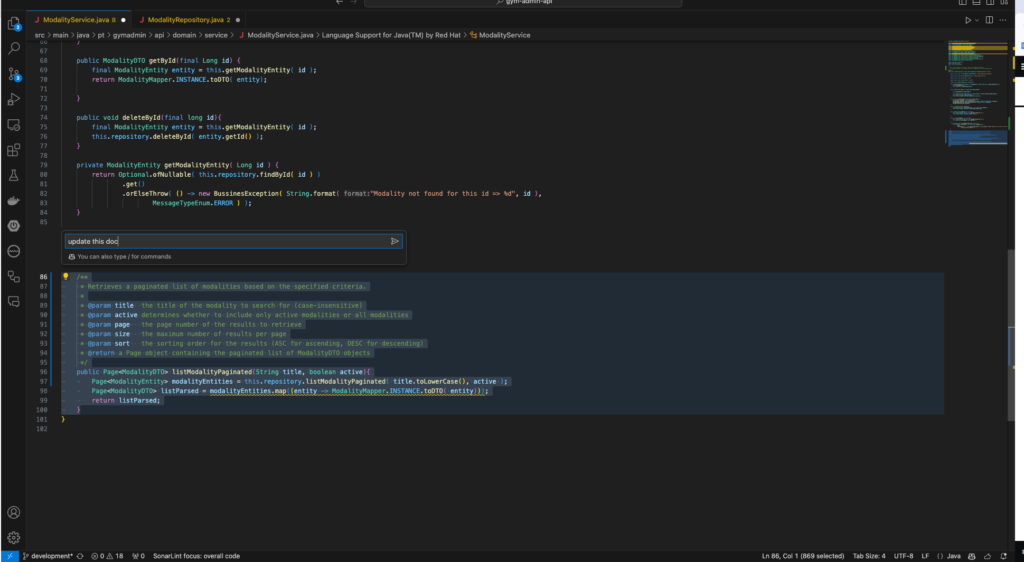Image resolution: width=1024 pixels, height=562 pixels.
Task: Toggle bottom panel layout button
Action: click(x=977, y=3)
